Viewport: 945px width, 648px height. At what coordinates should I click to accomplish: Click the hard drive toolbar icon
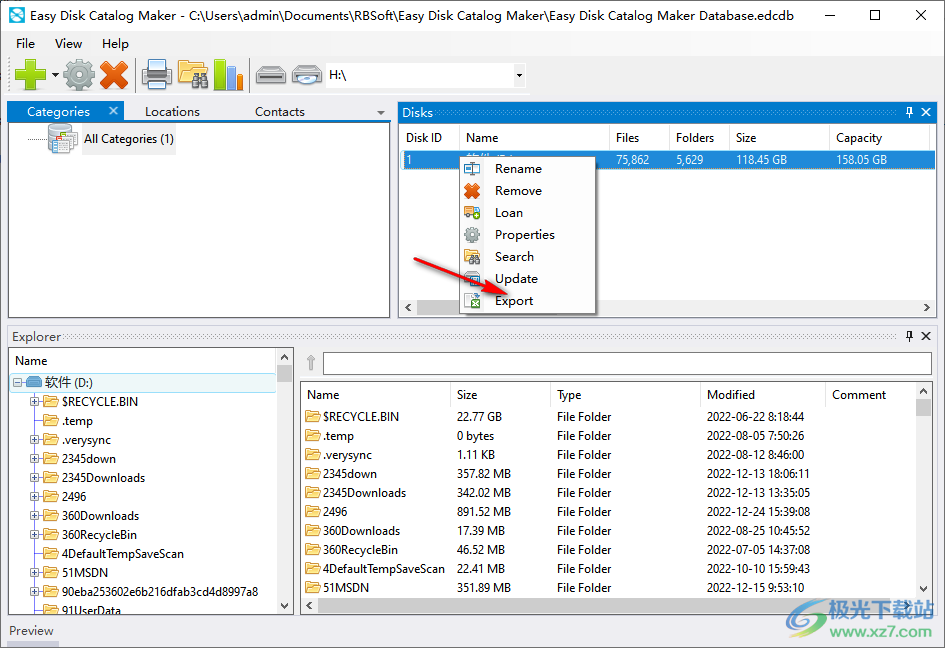pos(271,75)
